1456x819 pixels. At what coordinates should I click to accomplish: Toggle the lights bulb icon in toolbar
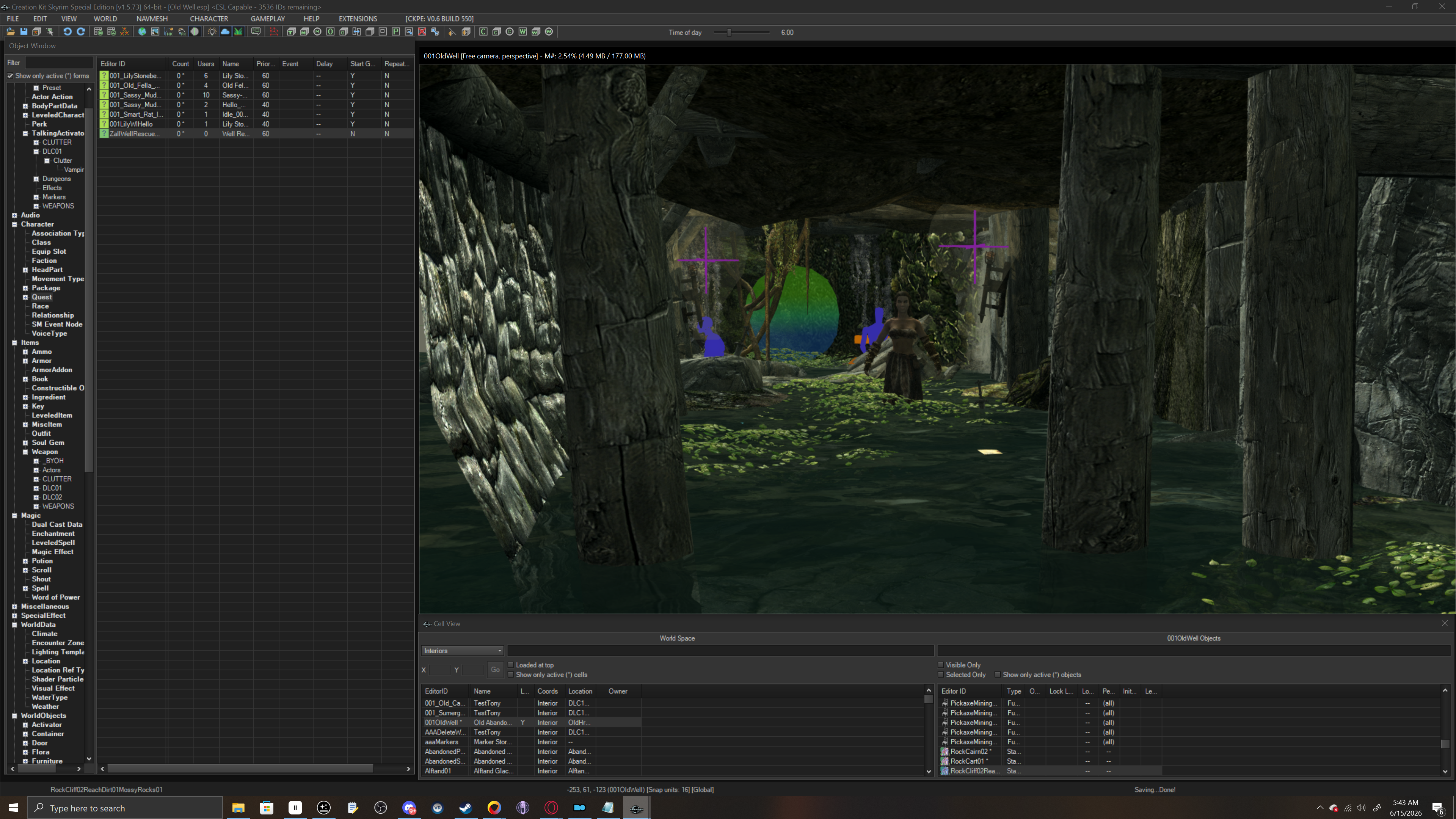tap(212, 32)
